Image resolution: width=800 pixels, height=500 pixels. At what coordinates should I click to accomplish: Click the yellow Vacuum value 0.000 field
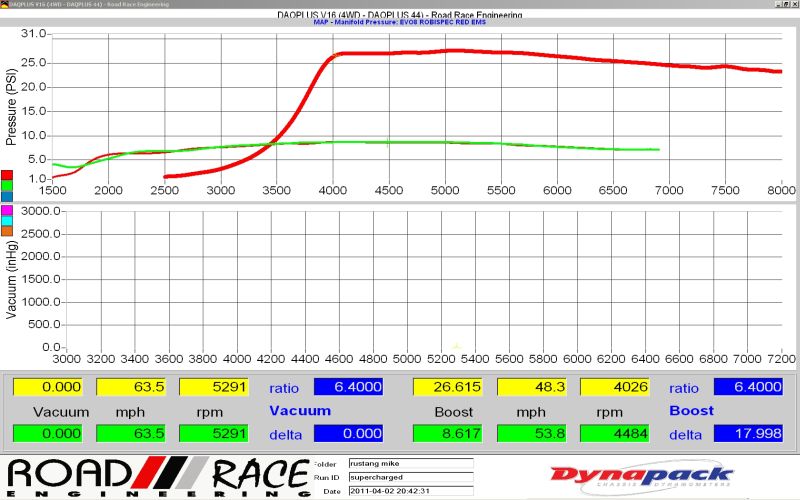point(47,387)
